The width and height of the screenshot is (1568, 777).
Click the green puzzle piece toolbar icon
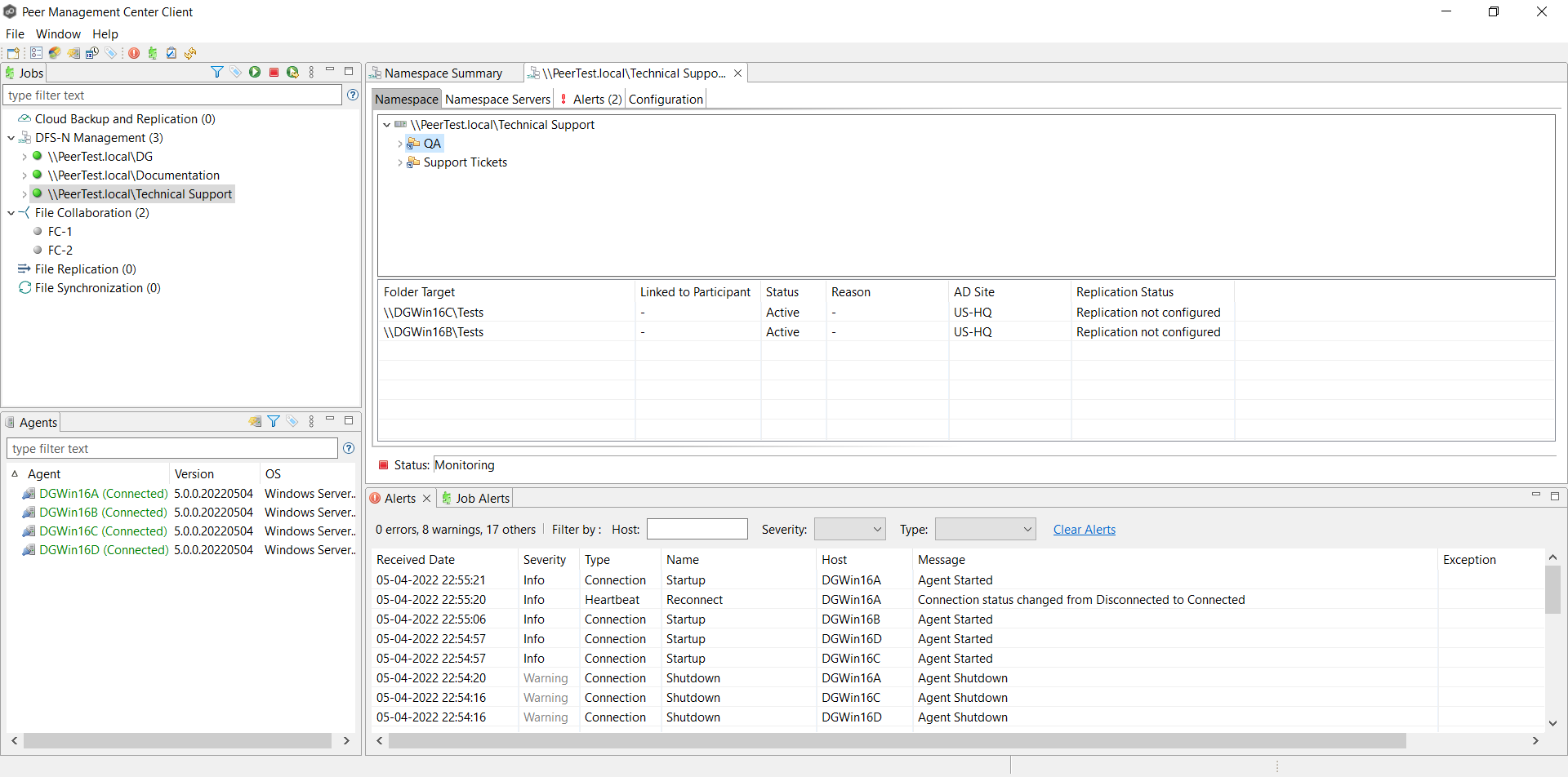(153, 53)
